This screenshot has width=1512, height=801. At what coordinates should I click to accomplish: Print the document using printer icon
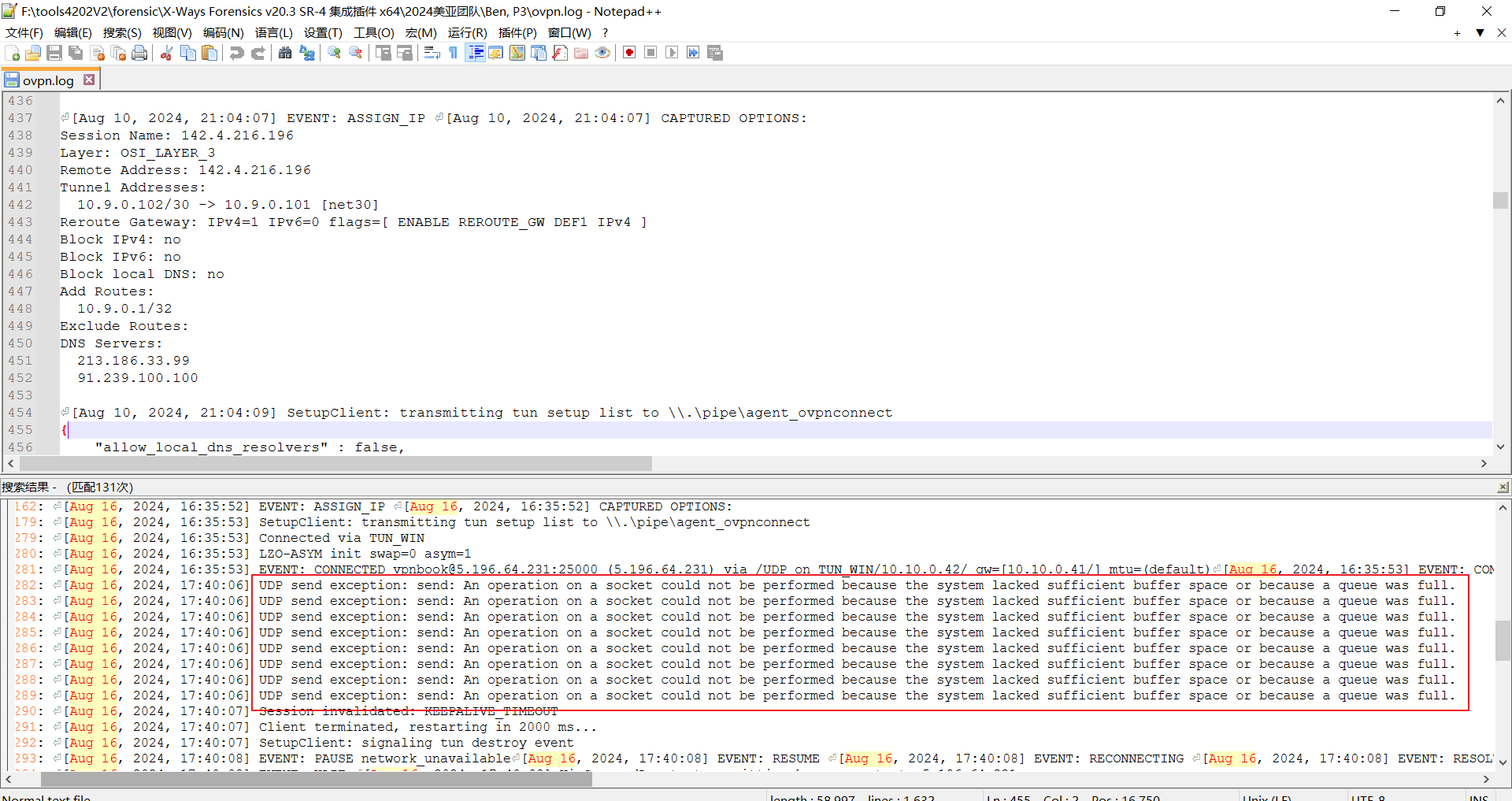[139, 53]
